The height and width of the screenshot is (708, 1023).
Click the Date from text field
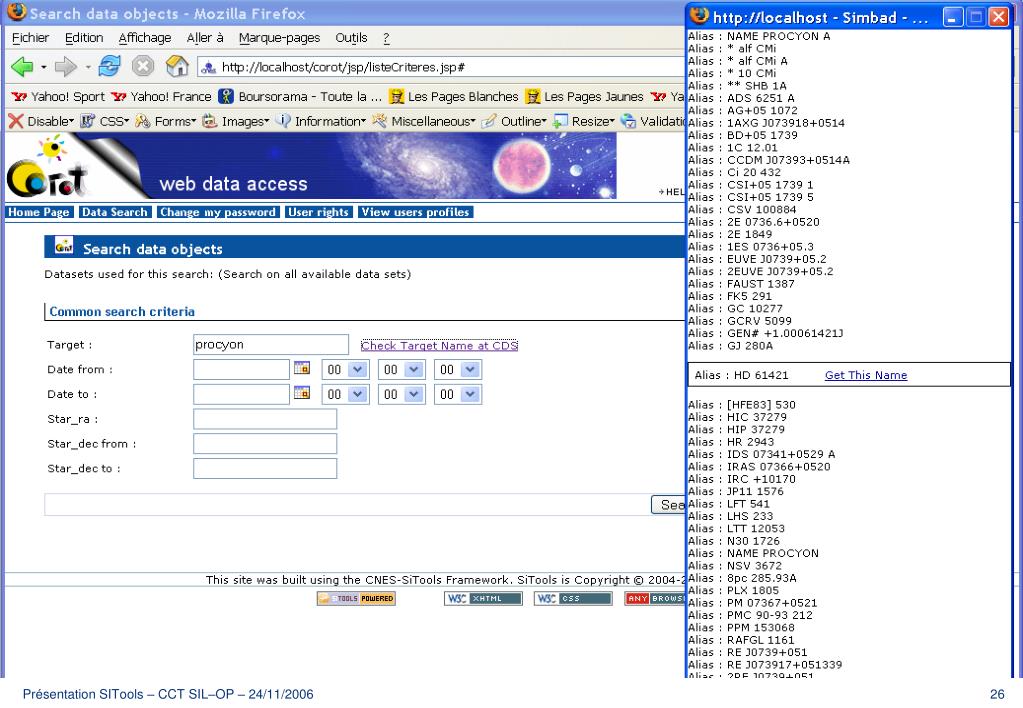coord(241,369)
